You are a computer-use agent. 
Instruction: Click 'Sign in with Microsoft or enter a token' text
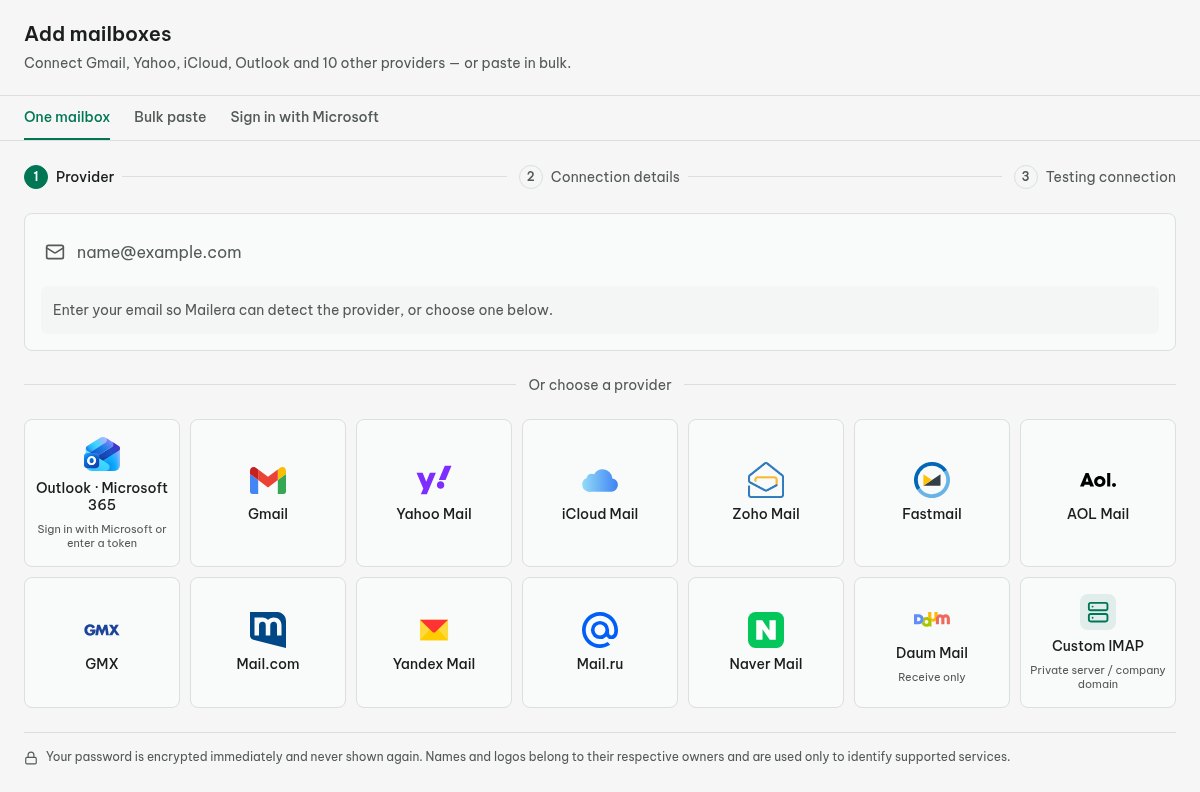pos(102,536)
